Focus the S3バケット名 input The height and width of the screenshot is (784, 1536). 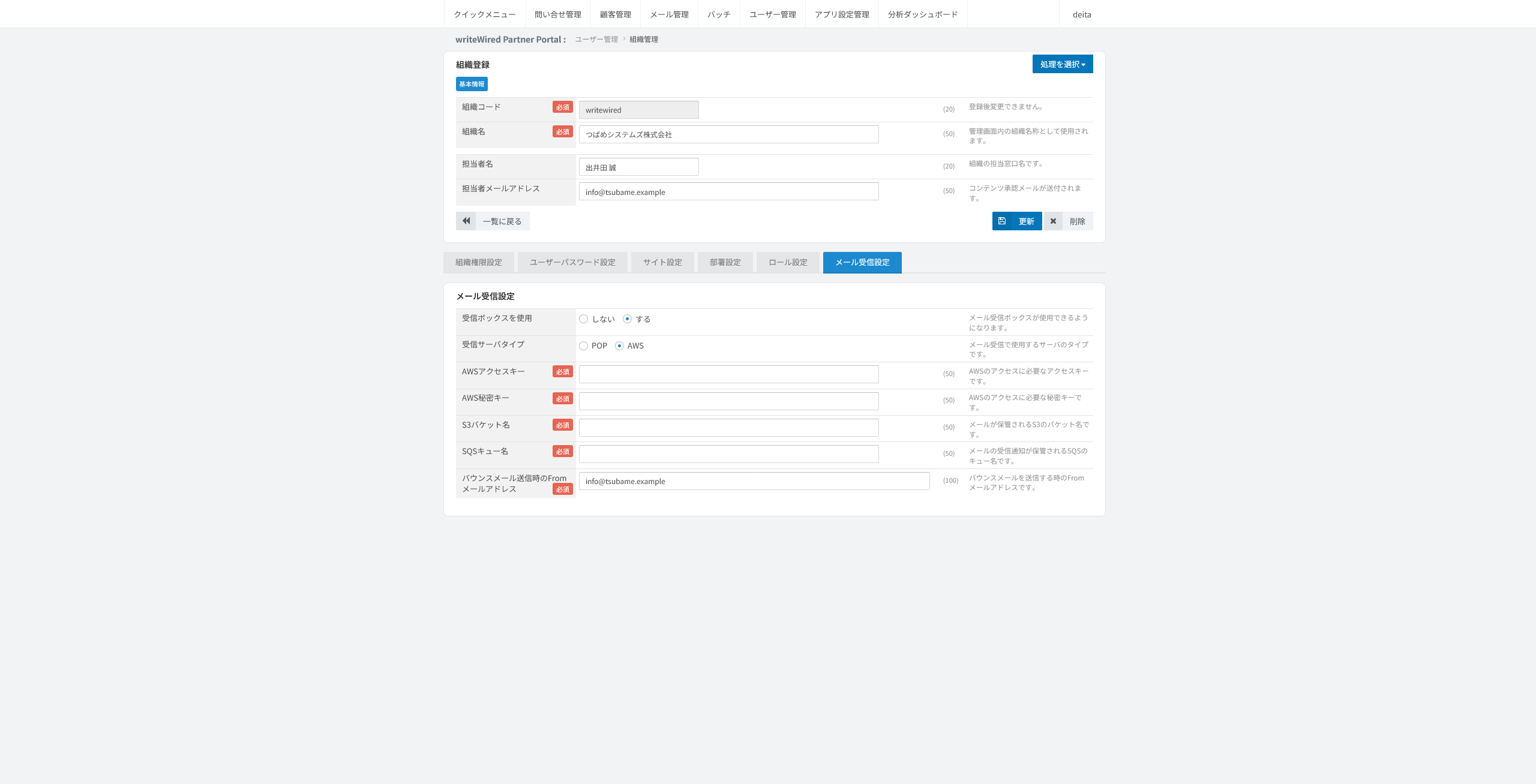click(729, 428)
